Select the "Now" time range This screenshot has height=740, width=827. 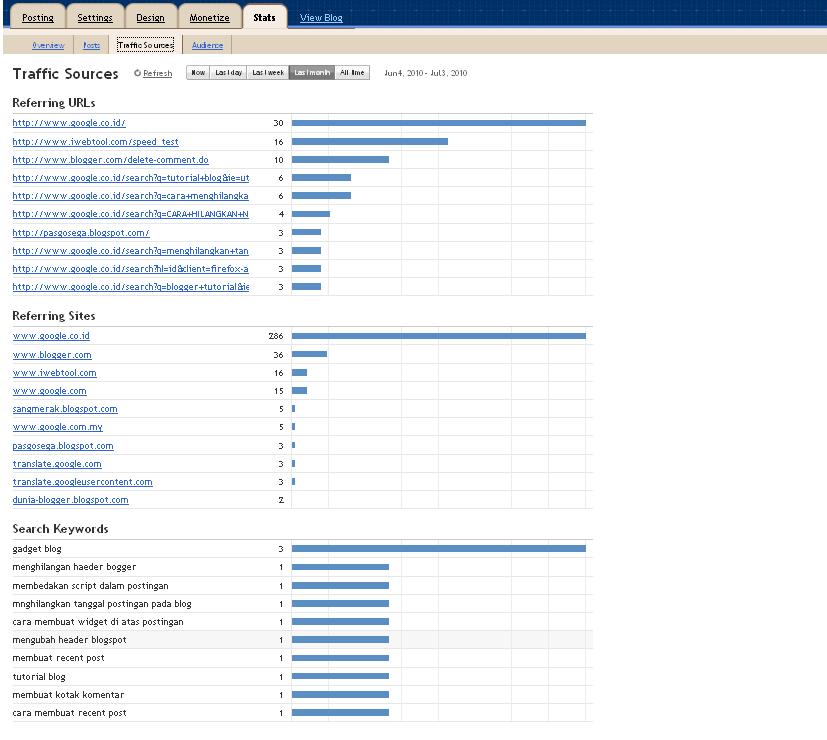pyautogui.click(x=196, y=72)
